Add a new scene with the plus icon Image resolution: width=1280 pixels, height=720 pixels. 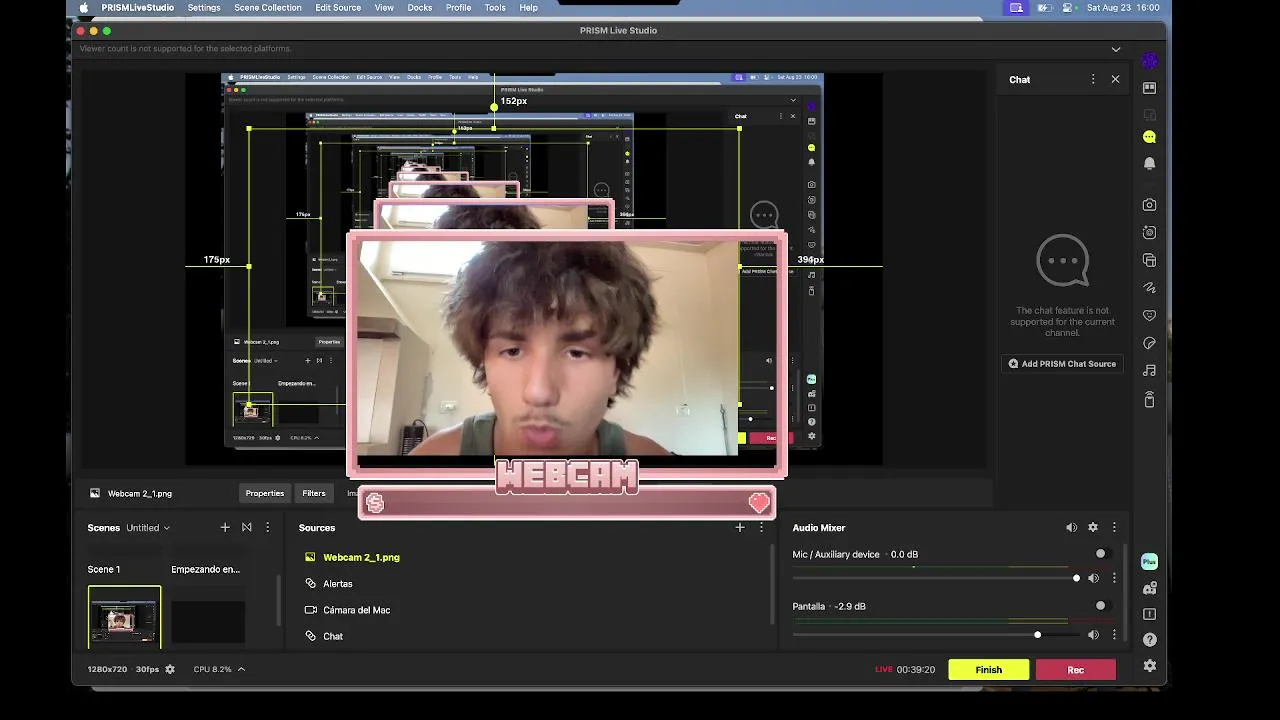click(225, 527)
